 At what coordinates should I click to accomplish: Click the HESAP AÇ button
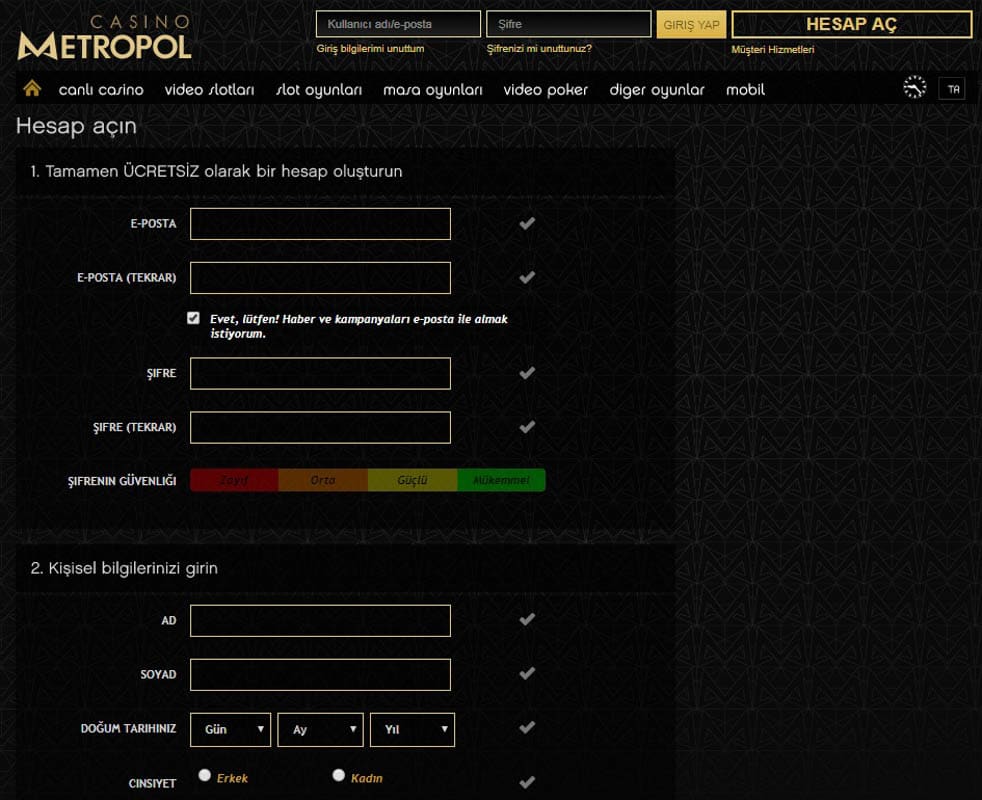tap(852, 24)
